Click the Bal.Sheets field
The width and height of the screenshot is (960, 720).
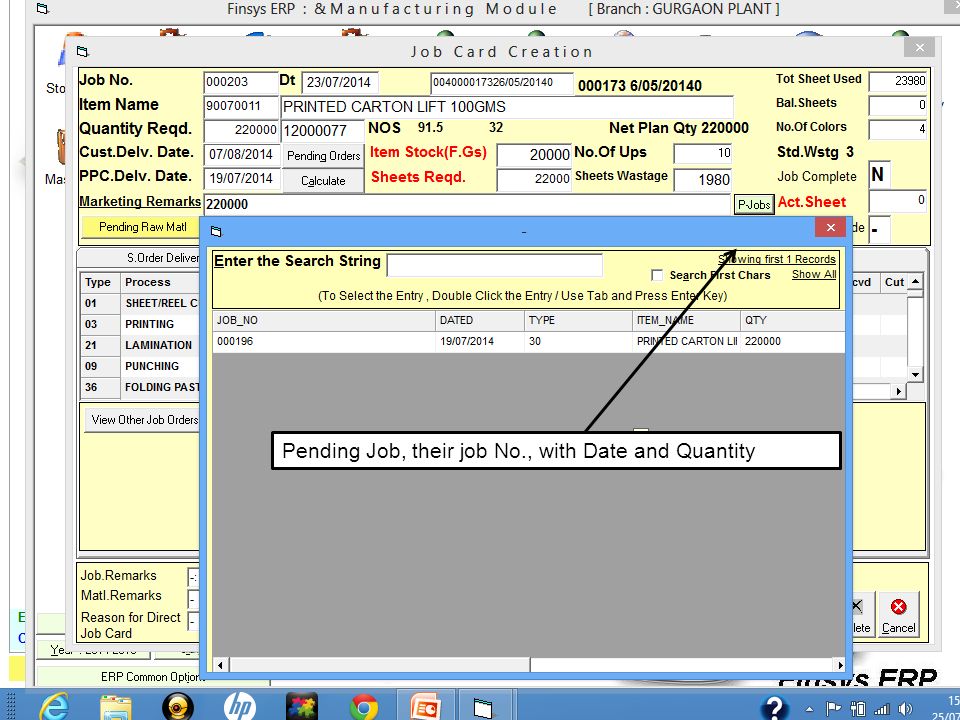[x=898, y=105]
